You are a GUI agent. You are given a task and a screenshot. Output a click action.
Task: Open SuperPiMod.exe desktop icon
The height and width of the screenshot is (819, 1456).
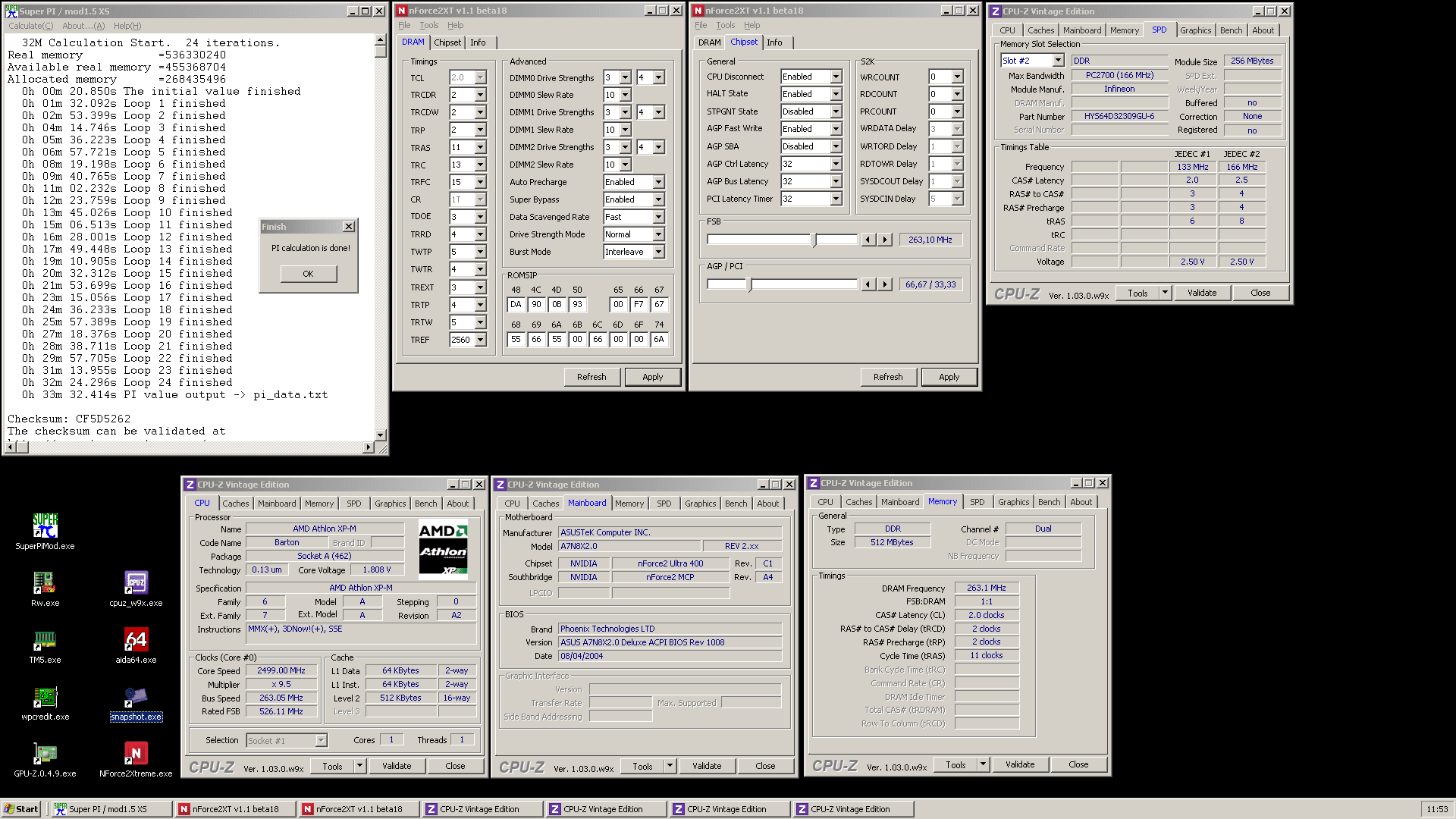click(x=45, y=531)
